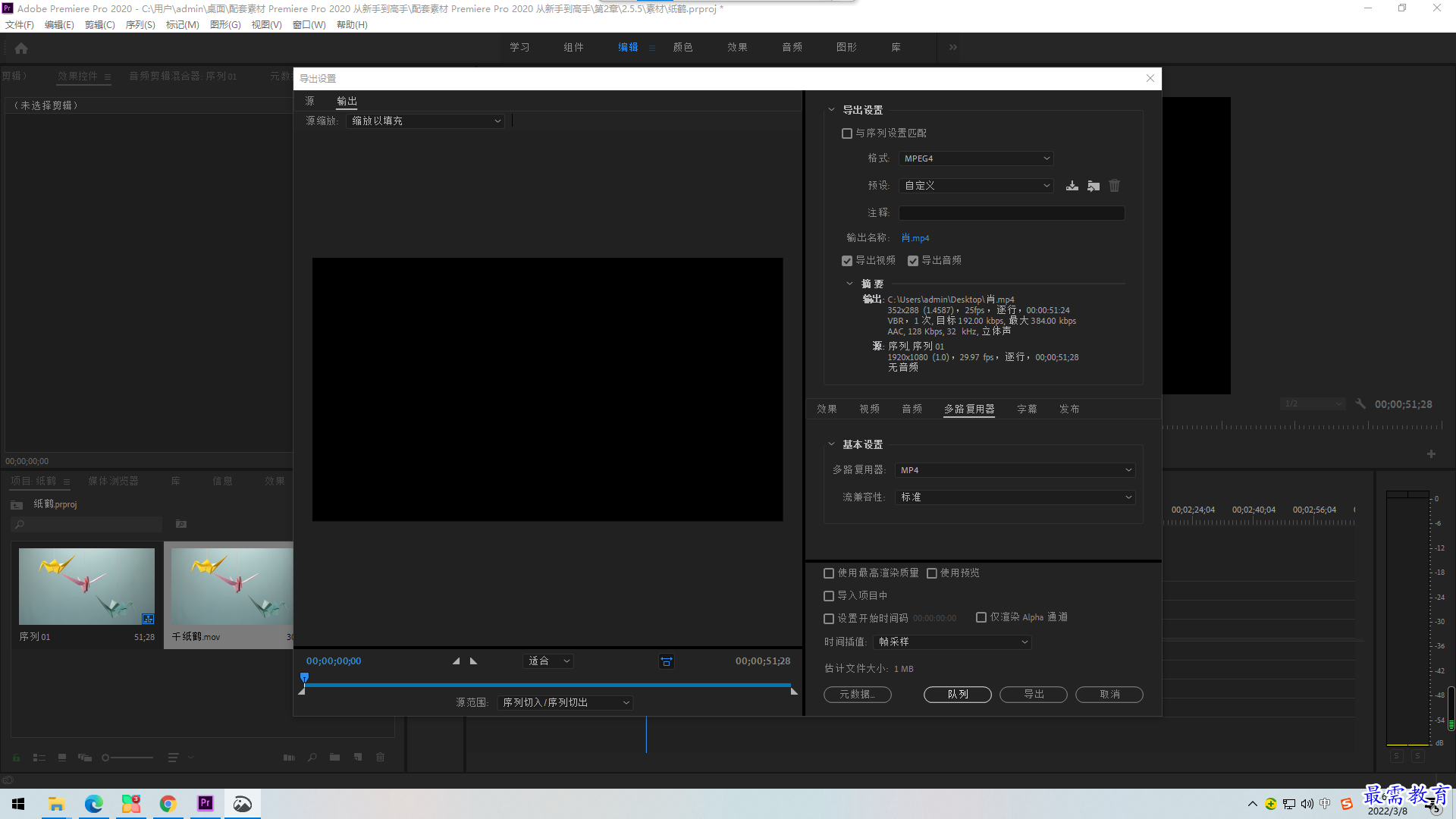Click the Home icon in Premiere

(21, 48)
